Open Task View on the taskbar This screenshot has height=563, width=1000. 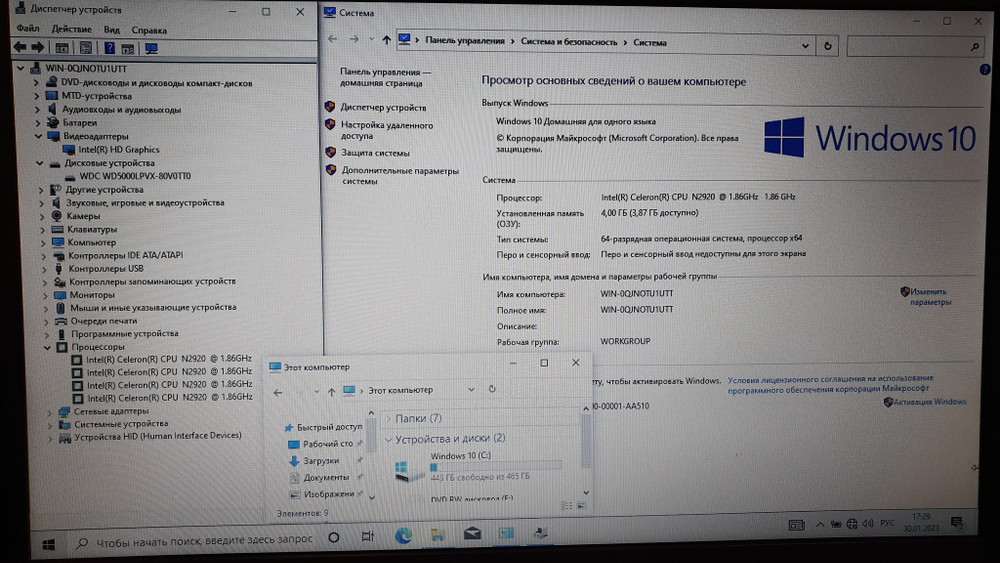[367, 537]
